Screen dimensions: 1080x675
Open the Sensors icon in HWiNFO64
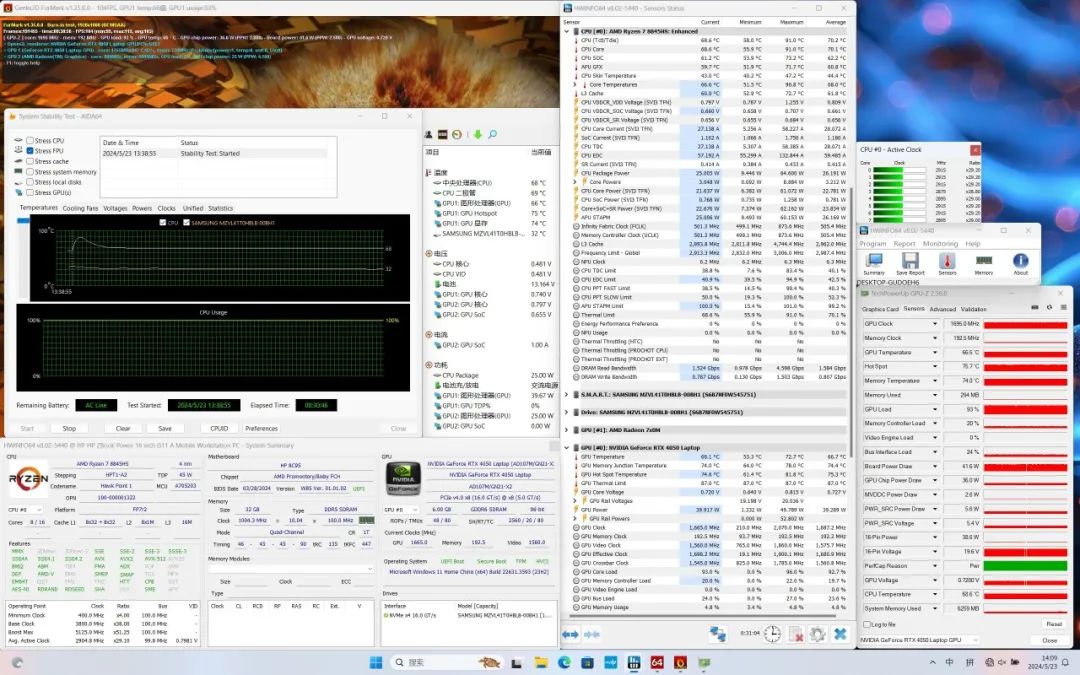[946, 262]
